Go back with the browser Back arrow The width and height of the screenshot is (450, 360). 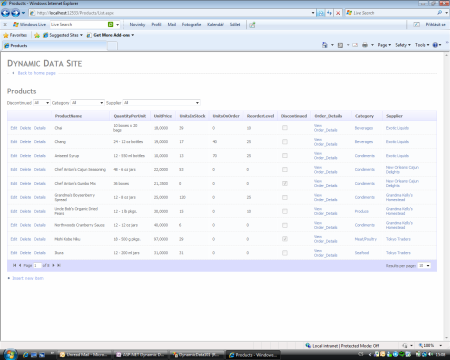[x=5, y=13]
